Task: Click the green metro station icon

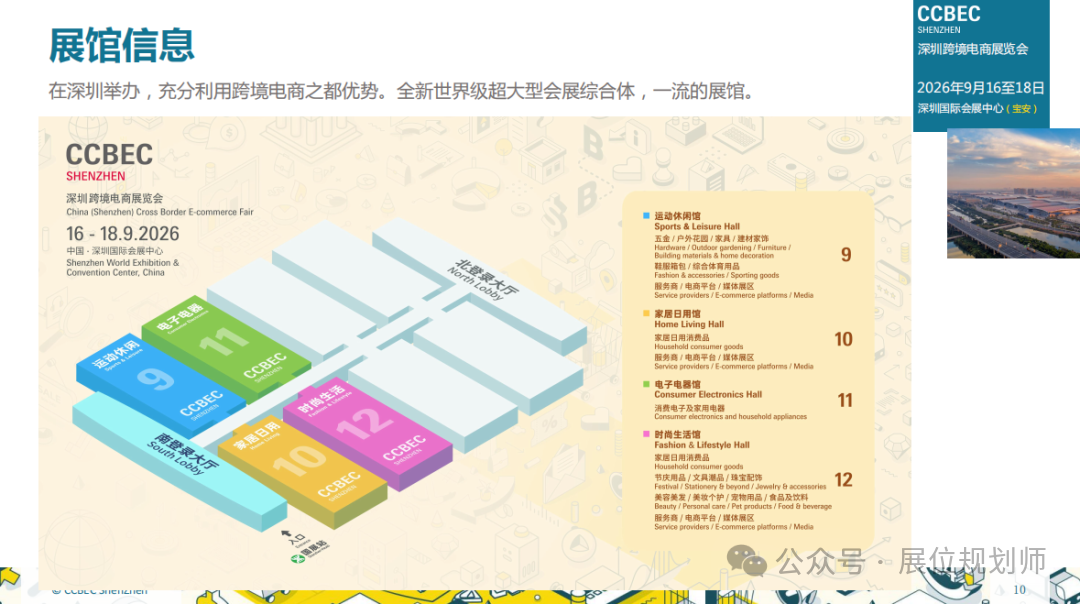Action: tap(298, 559)
